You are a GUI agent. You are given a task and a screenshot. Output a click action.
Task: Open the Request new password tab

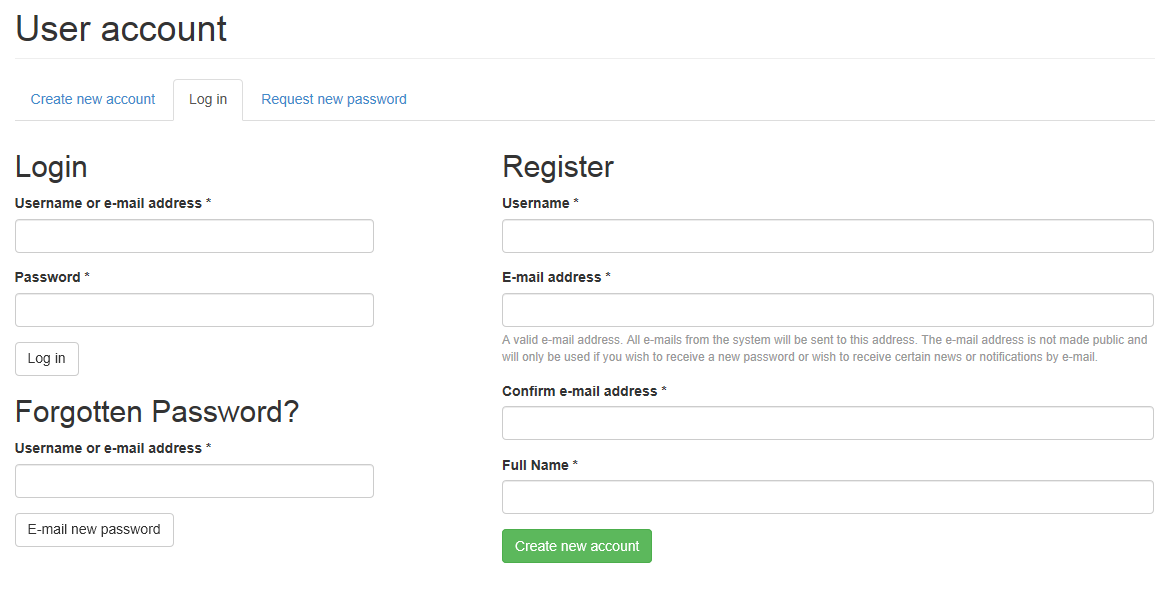tap(334, 99)
